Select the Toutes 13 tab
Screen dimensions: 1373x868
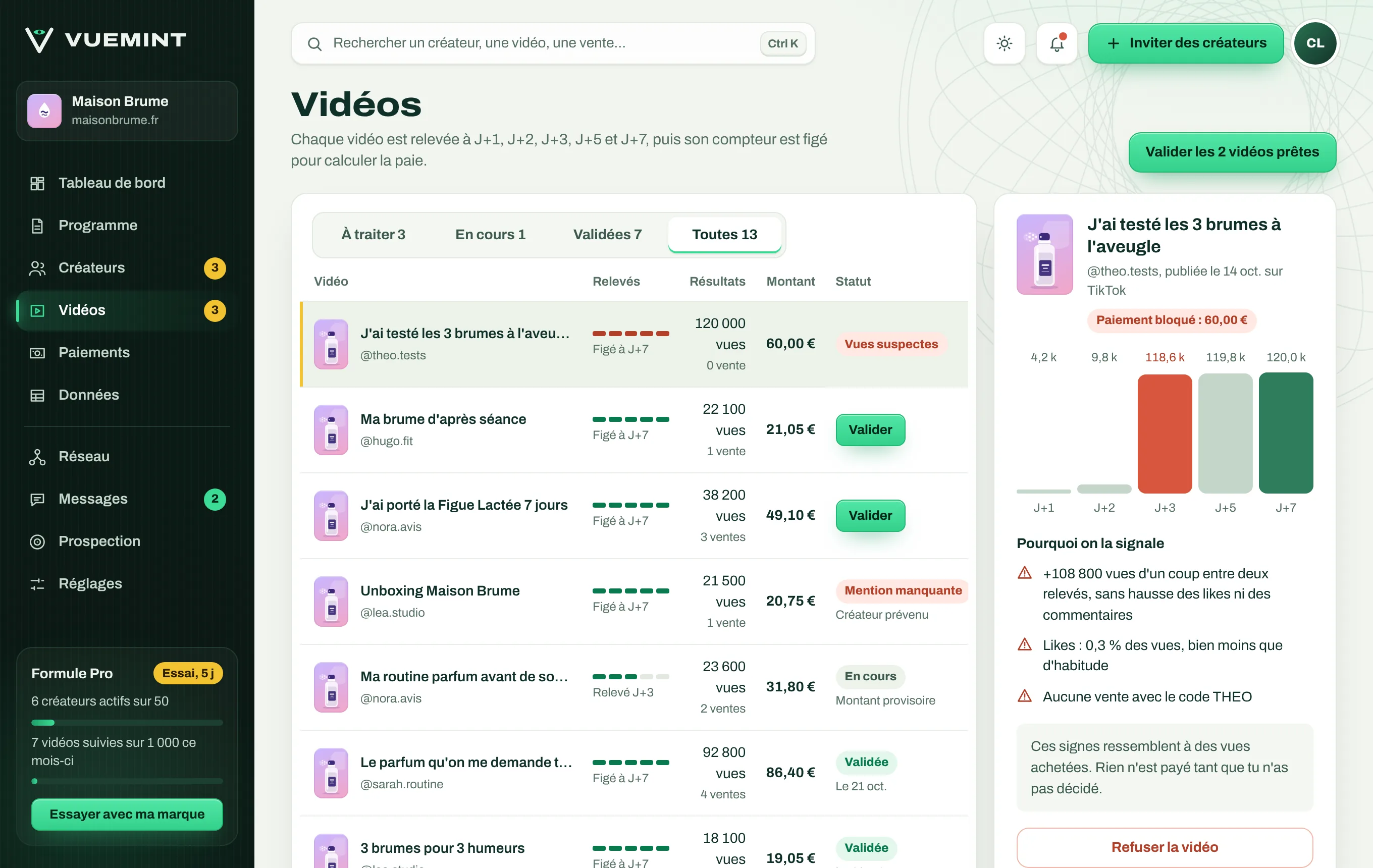click(724, 234)
